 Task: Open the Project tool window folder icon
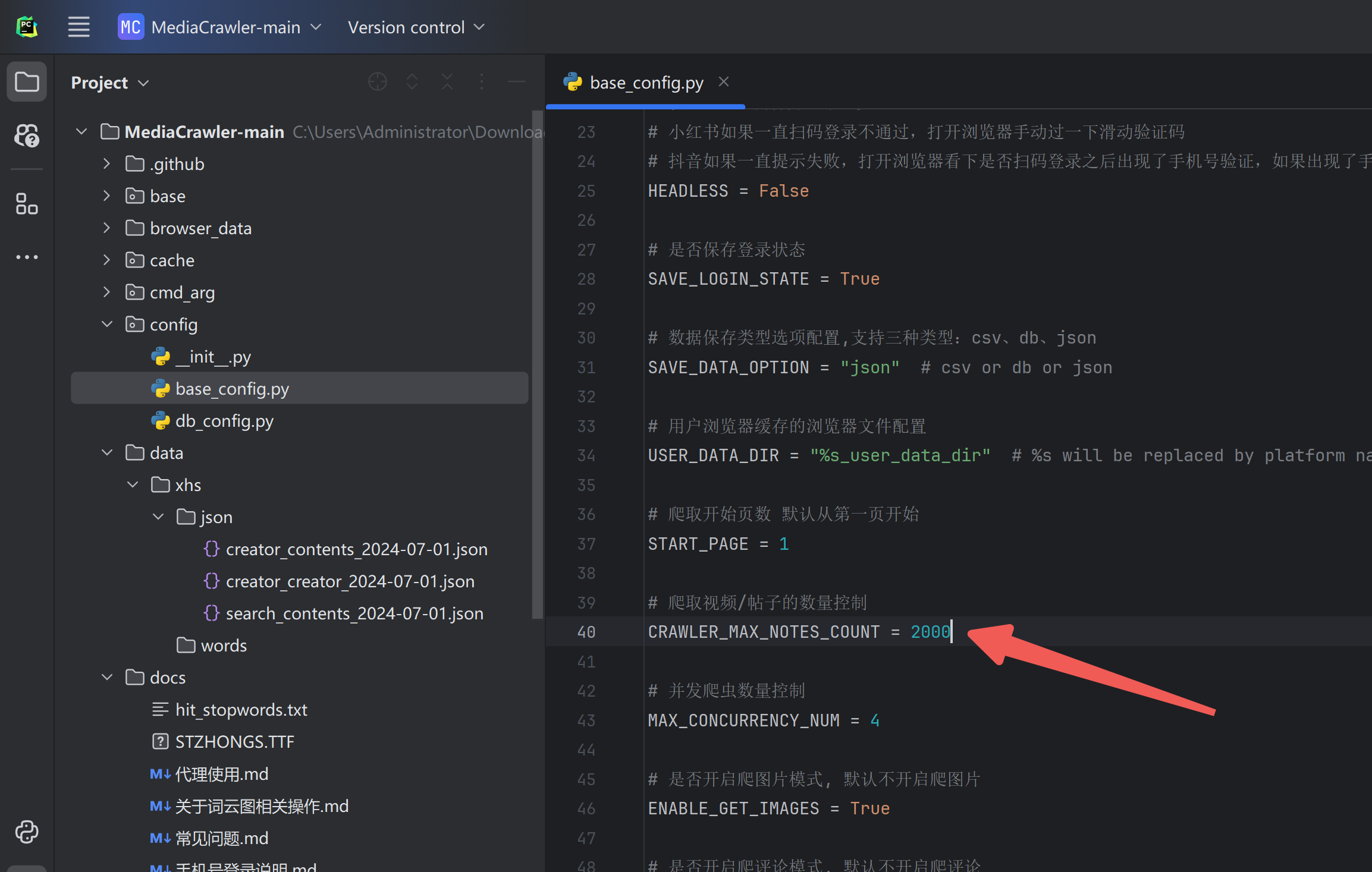(x=27, y=81)
